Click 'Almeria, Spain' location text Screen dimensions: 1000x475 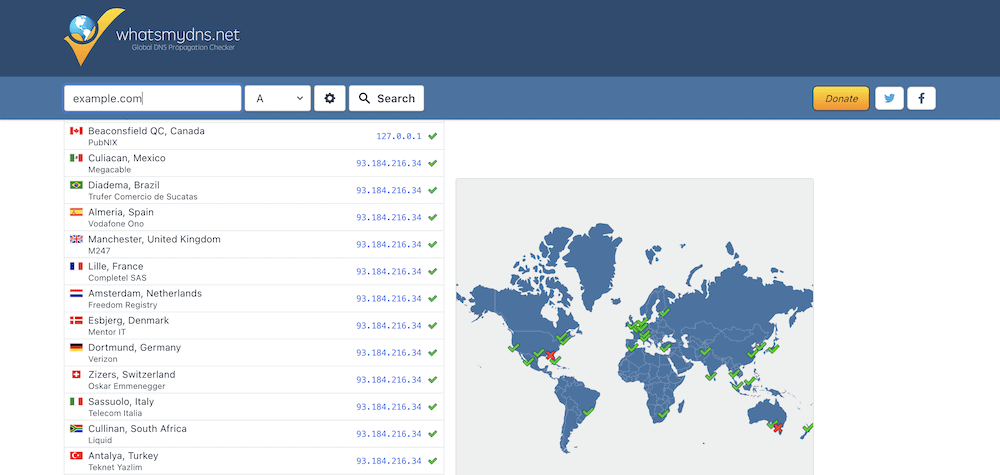[121, 212]
